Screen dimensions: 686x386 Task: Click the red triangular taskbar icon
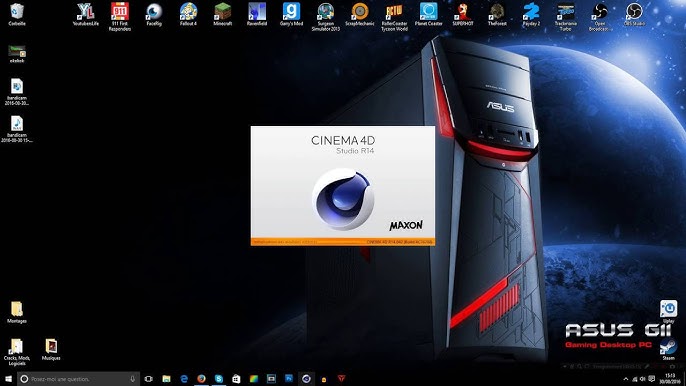(x=341, y=379)
